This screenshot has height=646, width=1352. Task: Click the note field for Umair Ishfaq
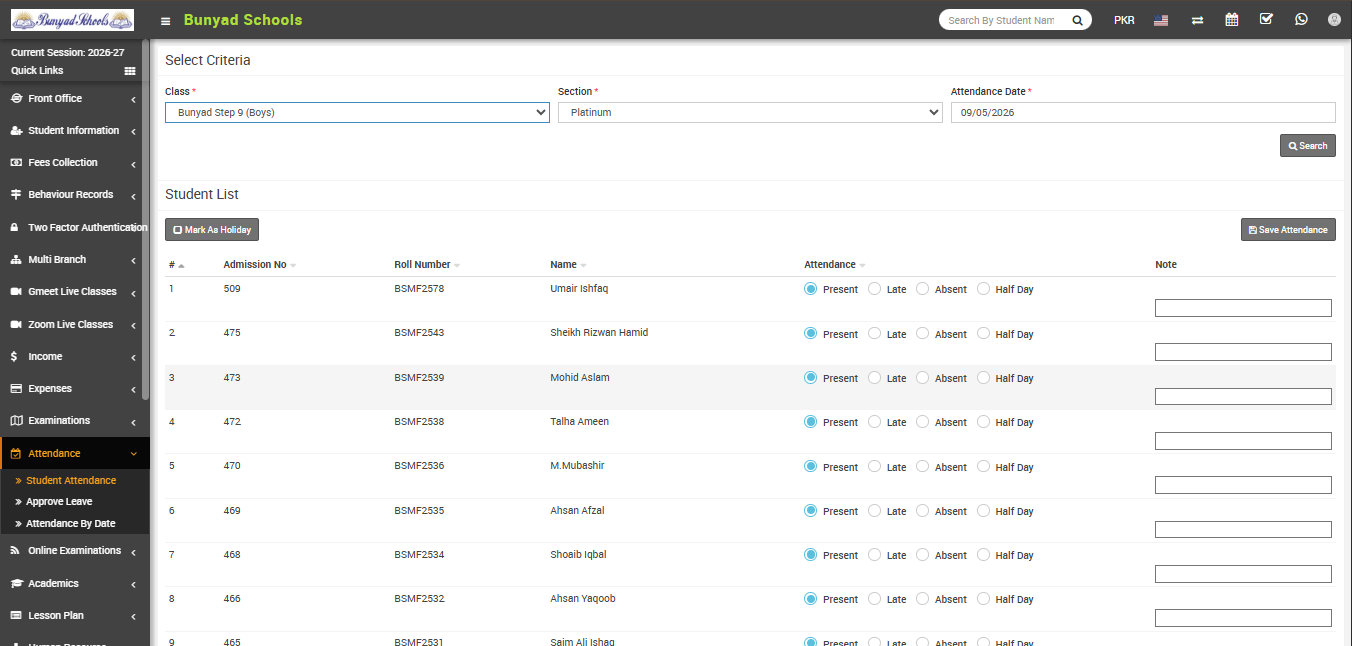1243,308
